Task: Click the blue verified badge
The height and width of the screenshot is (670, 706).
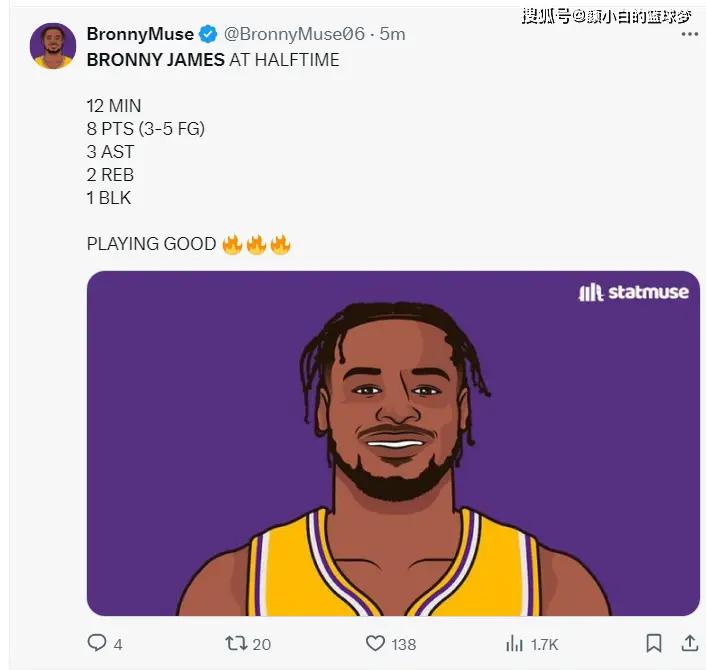Action: (x=208, y=34)
